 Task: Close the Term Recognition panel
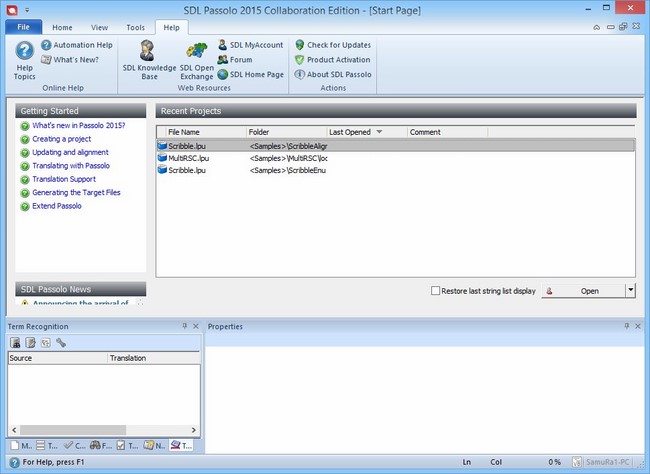click(196, 326)
